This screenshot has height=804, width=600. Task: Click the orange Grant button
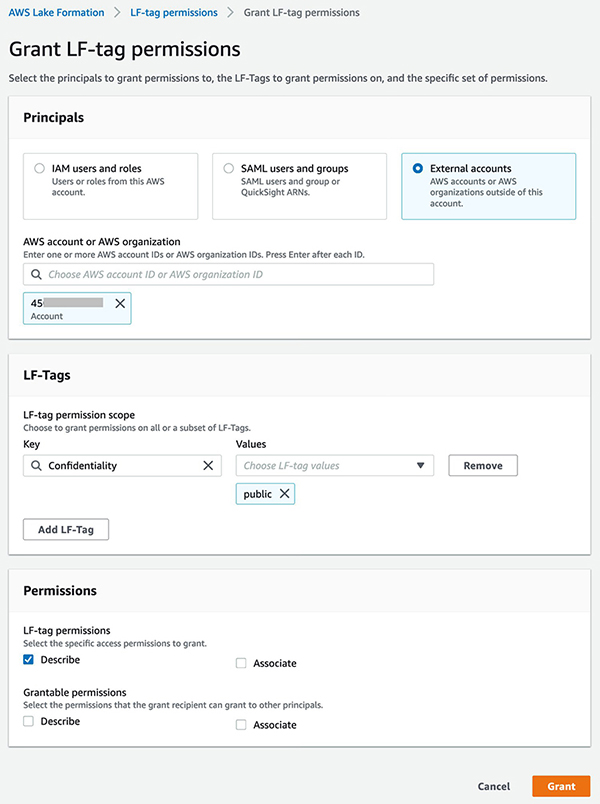pyautogui.click(x=561, y=786)
